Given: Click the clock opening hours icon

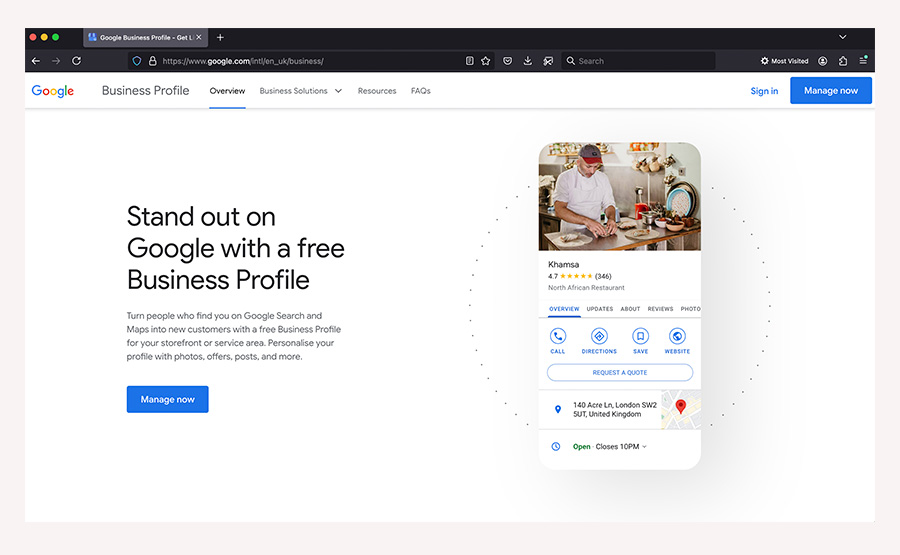Looking at the screenshot, I should click(556, 447).
